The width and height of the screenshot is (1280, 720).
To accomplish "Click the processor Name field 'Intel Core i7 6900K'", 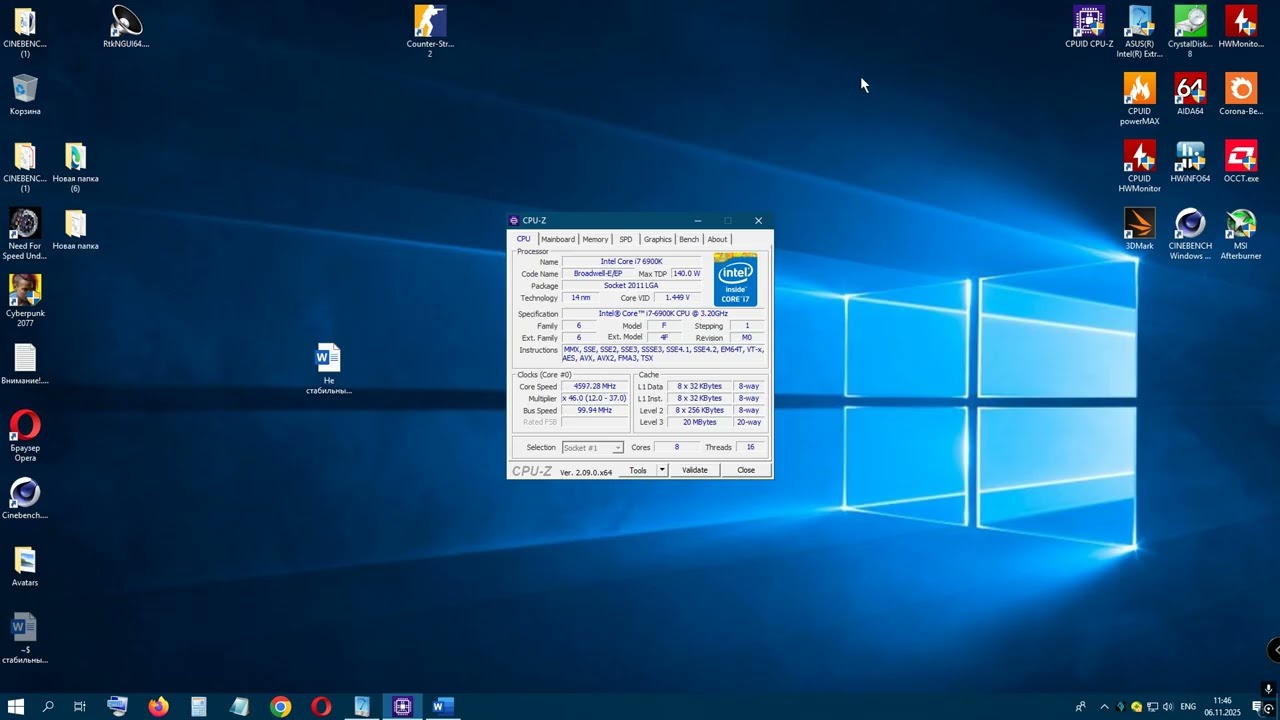I will (631, 262).
